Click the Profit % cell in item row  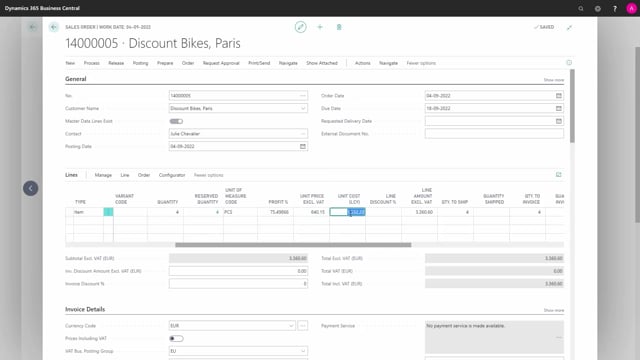point(276,212)
